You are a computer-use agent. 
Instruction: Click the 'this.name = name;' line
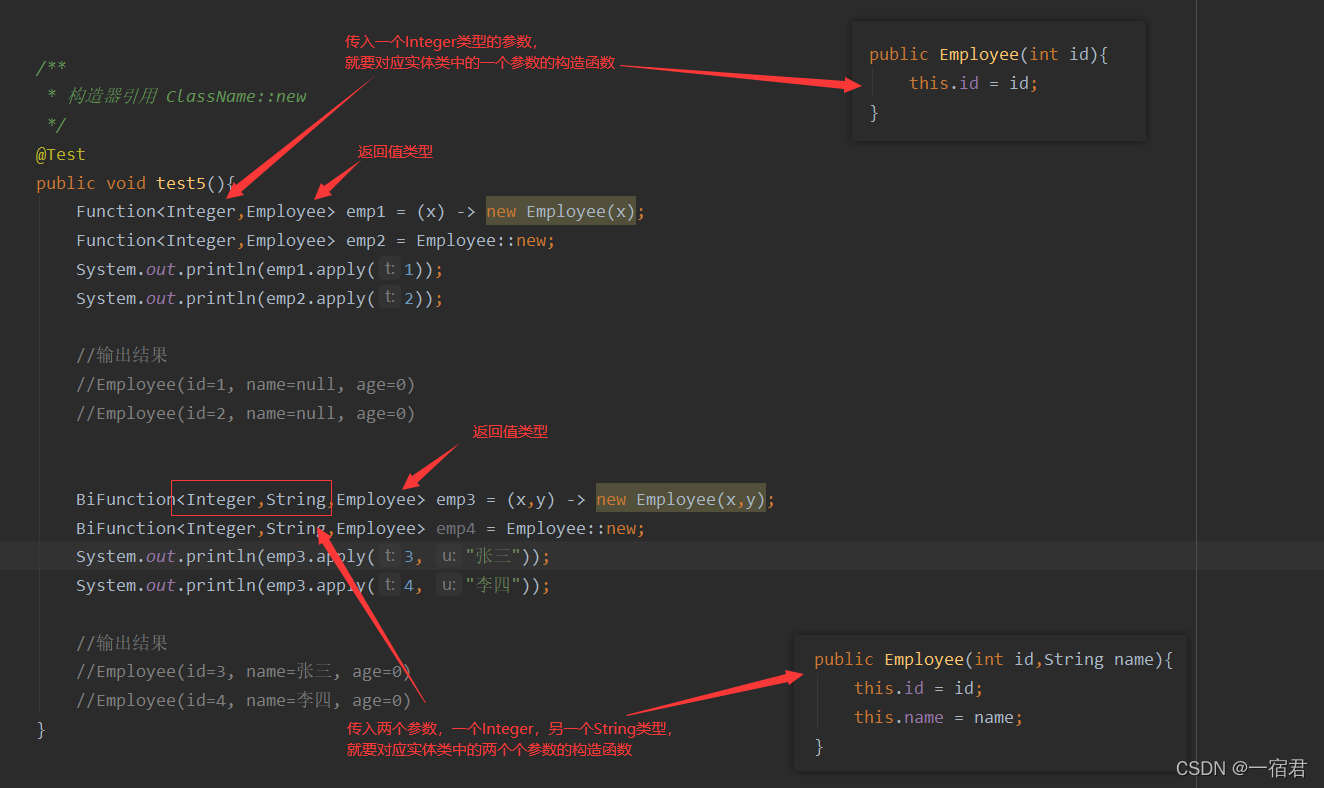939,717
